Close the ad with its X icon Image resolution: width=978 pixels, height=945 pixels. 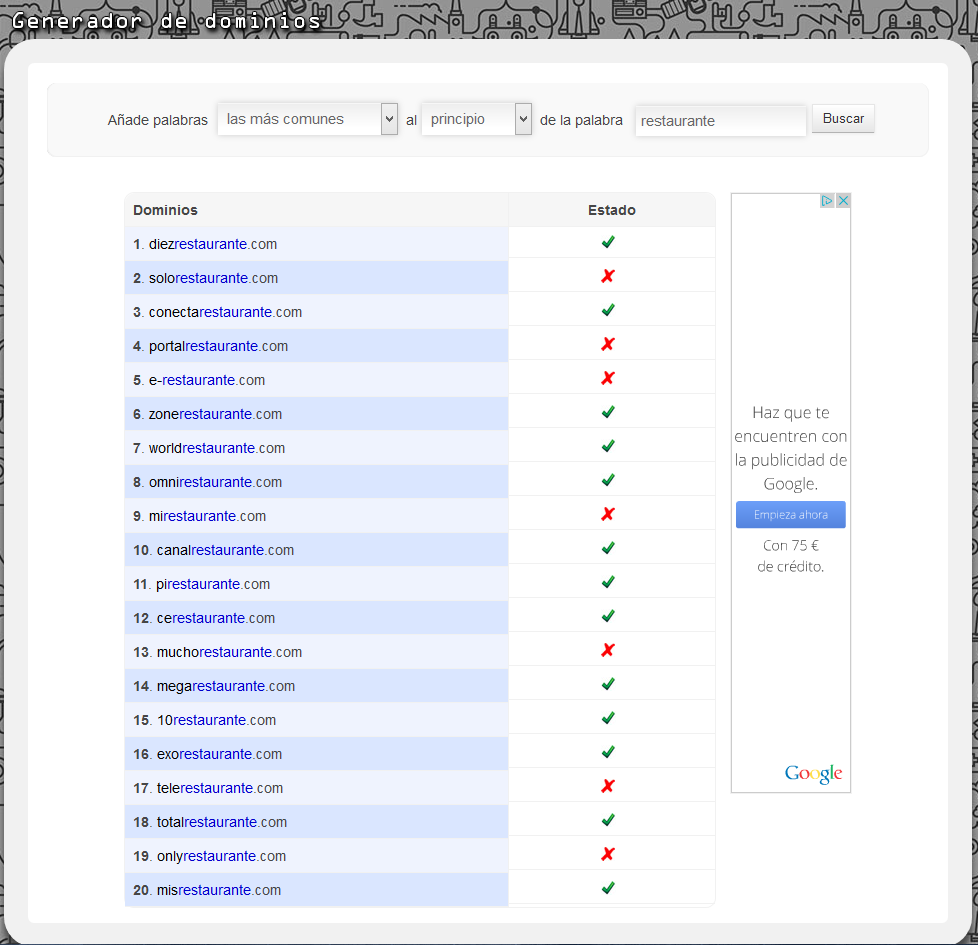click(843, 201)
